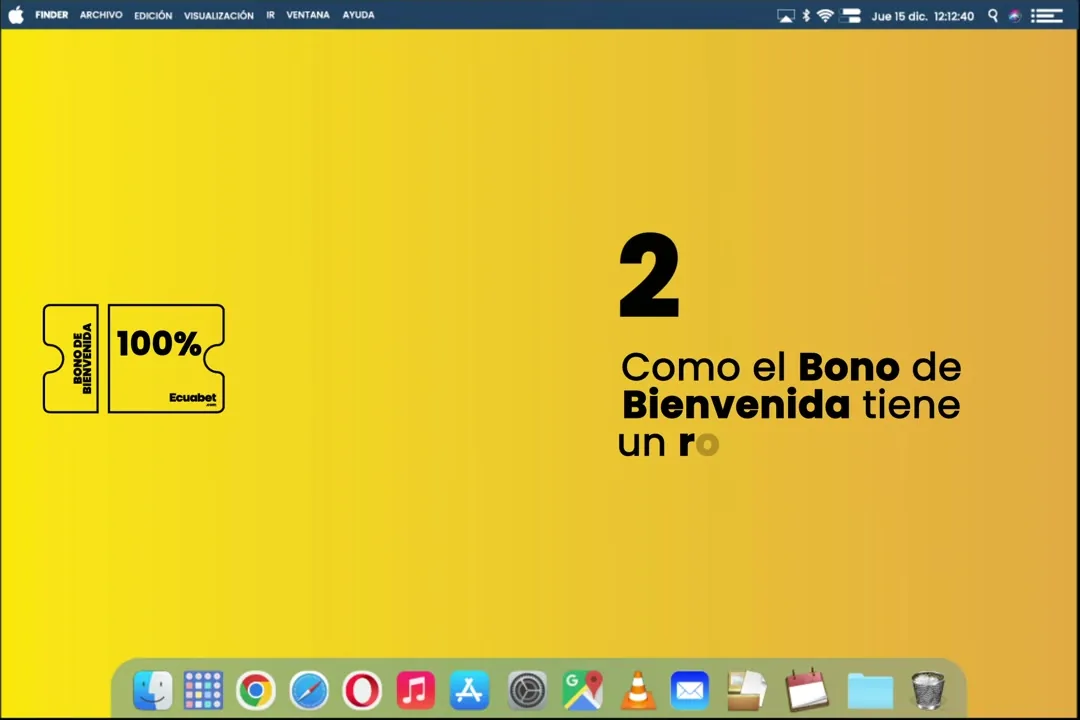
Task: Open Spotlight search magnifier
Action: point(993,15)
